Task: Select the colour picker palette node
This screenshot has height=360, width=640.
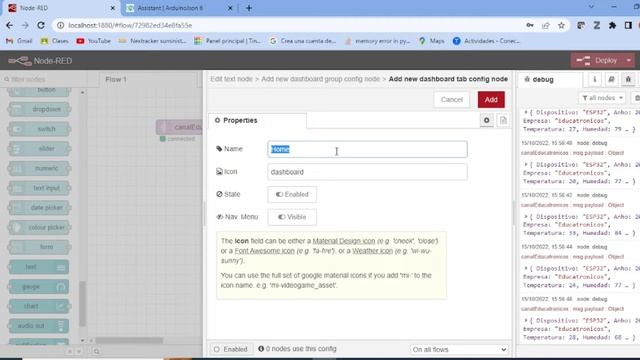Action: [x=39, y=227]
